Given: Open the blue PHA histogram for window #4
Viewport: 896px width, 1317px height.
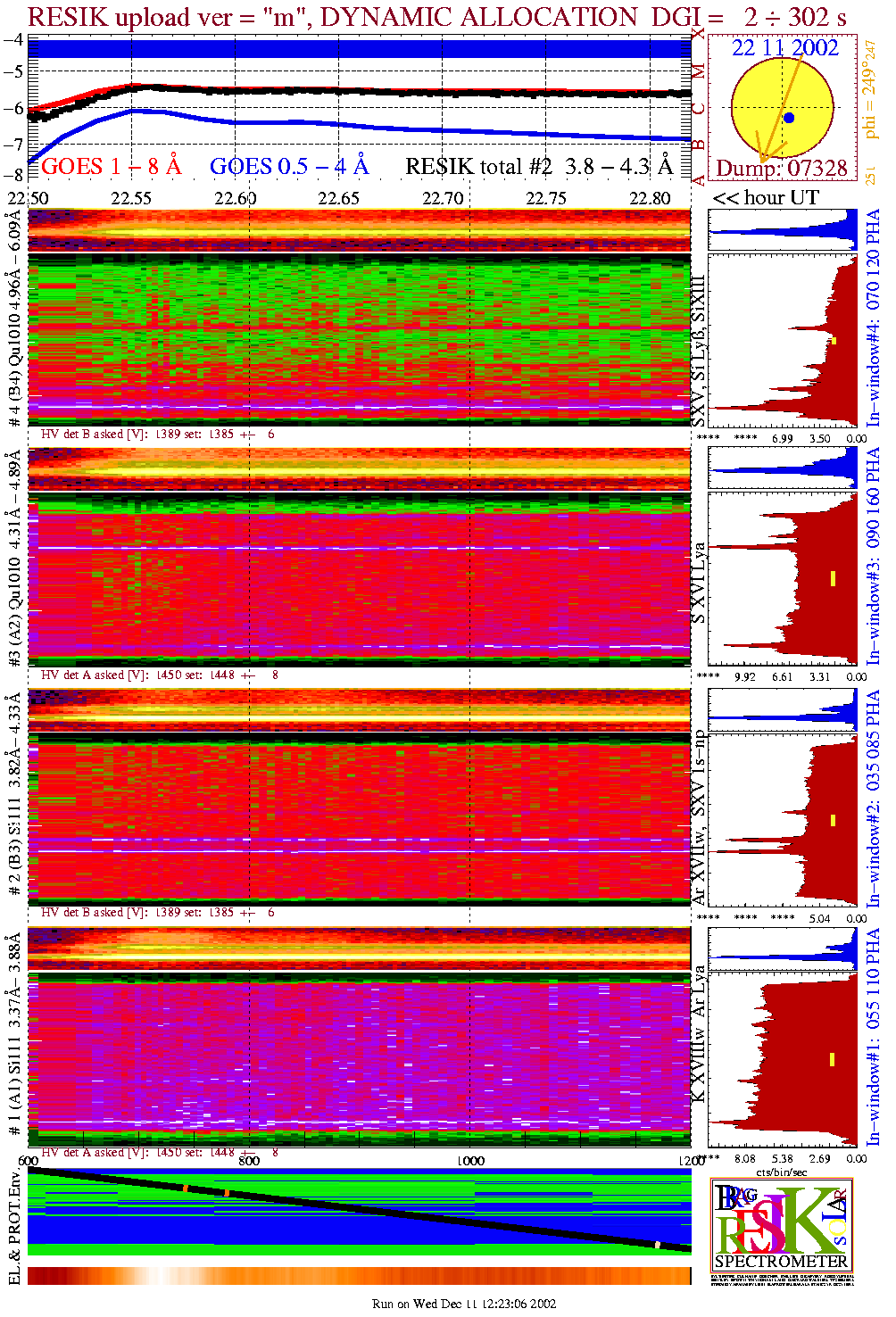Looking at the screenshot, I should [782, 230].
